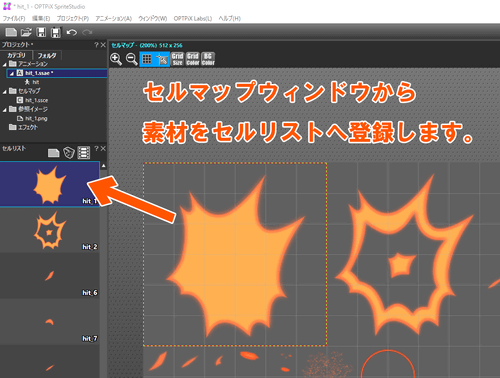The width and height of the screenshot is (500, 378).
Task: Toggle the grid snap button
Action: pyautogui.click(x=162, y=59)
